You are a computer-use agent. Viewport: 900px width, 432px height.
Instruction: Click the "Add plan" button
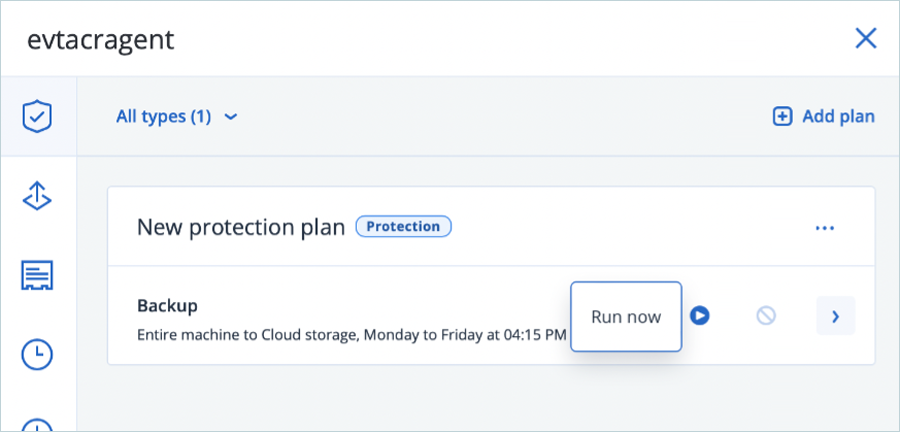point(824,117)
